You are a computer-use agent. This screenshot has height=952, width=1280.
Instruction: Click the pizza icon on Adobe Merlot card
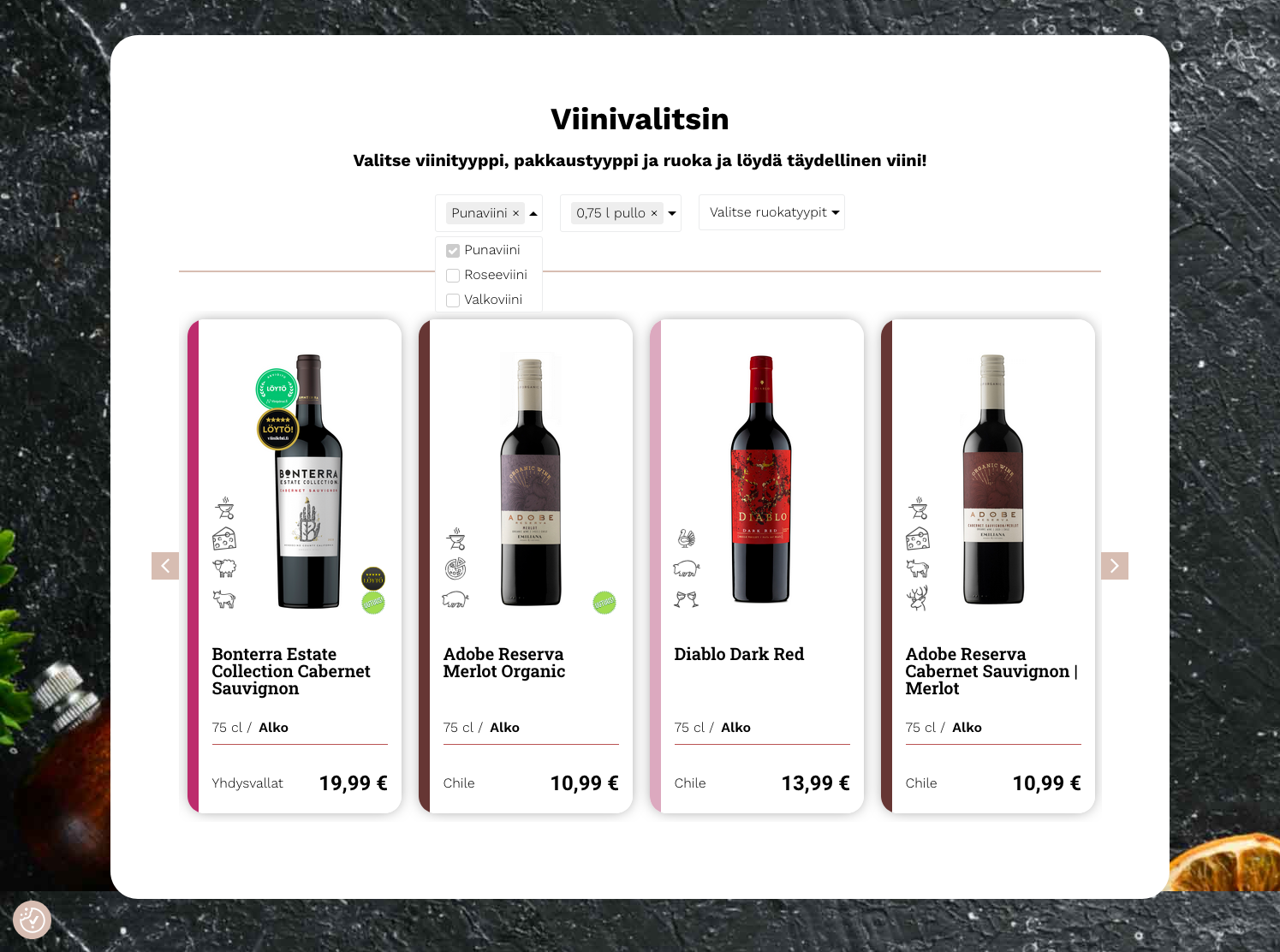(x=455, y=568)
